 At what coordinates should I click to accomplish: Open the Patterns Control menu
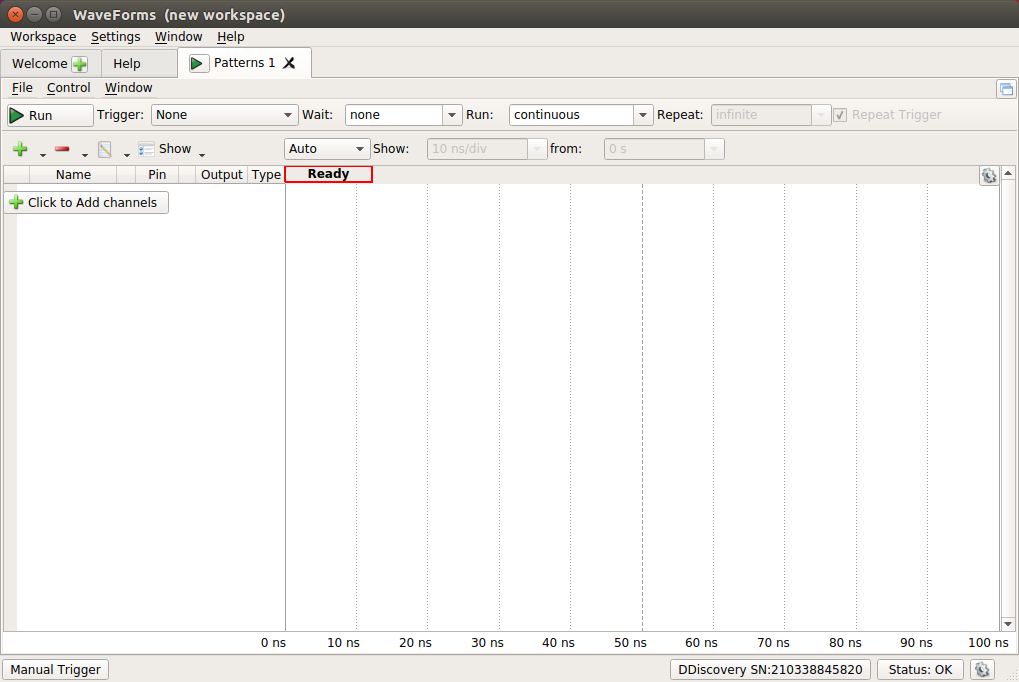[x=68, y=88]
